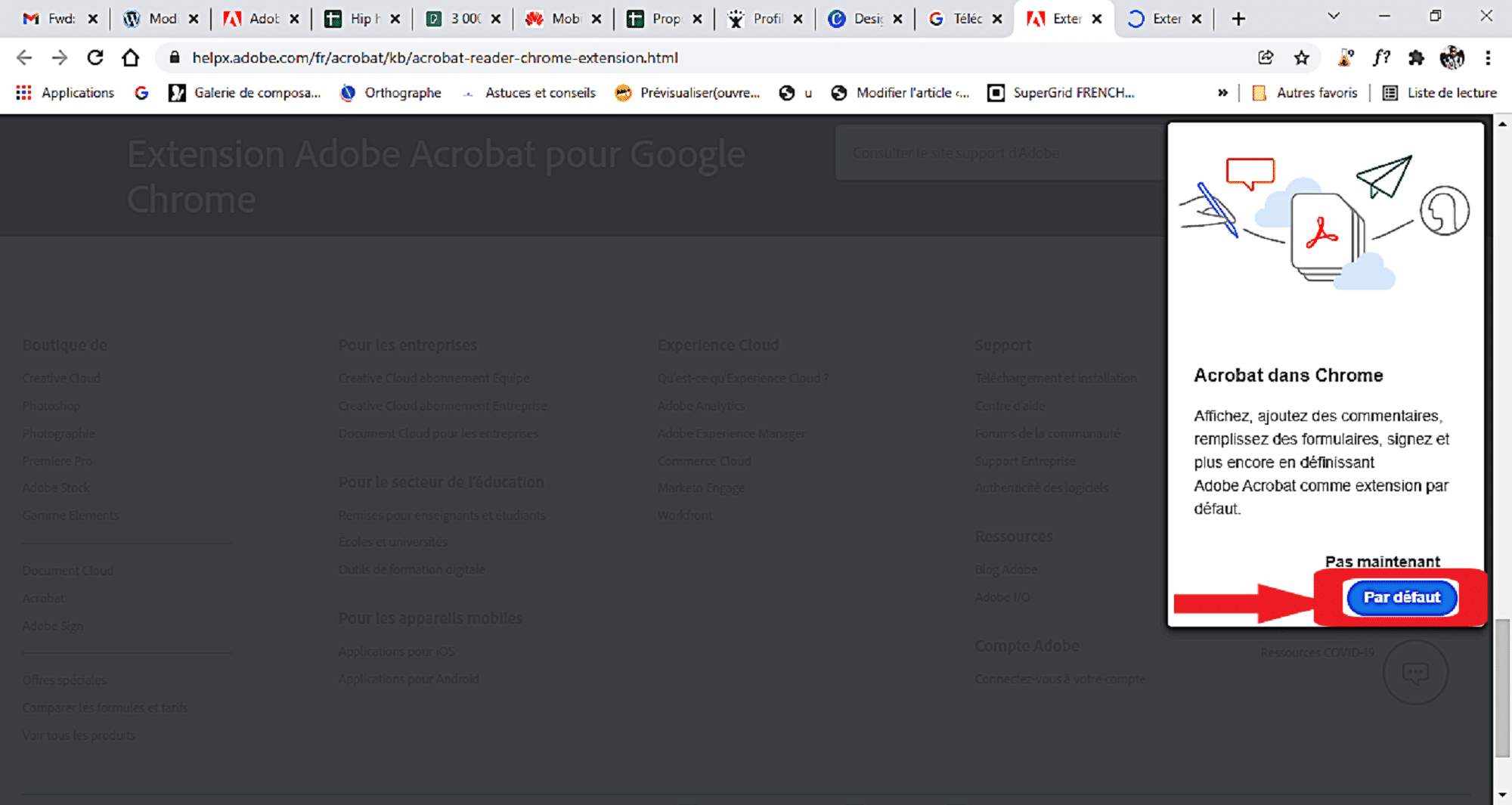
Task: Close the active Adobe Exter tab
Action: click(x=1097, y=19)
